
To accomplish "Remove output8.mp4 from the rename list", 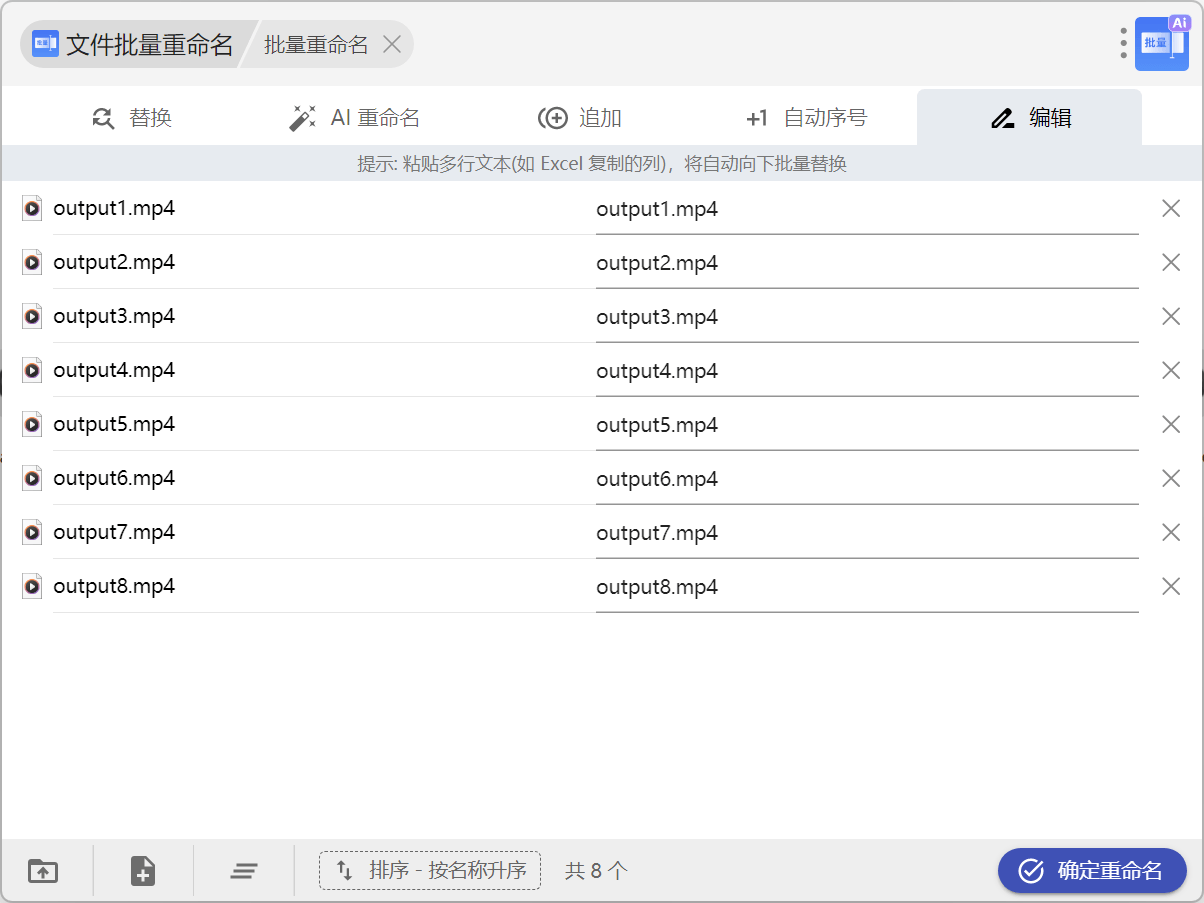I will tap(1171, 587).
